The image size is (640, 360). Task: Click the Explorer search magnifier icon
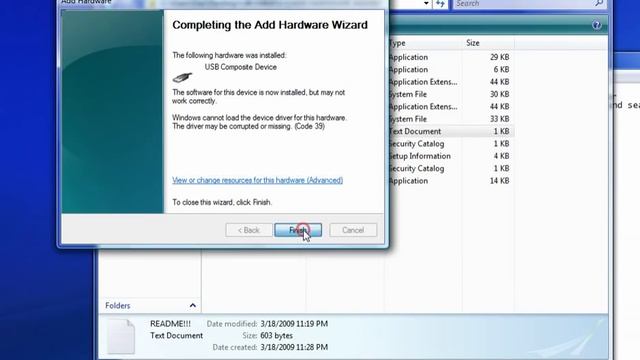pyautogui.click(x=599, y=3)
